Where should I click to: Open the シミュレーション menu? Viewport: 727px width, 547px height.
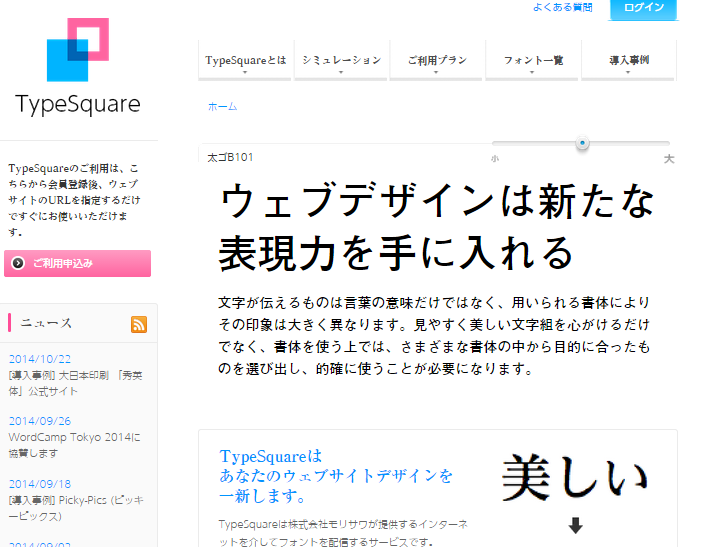pos(341,60)
